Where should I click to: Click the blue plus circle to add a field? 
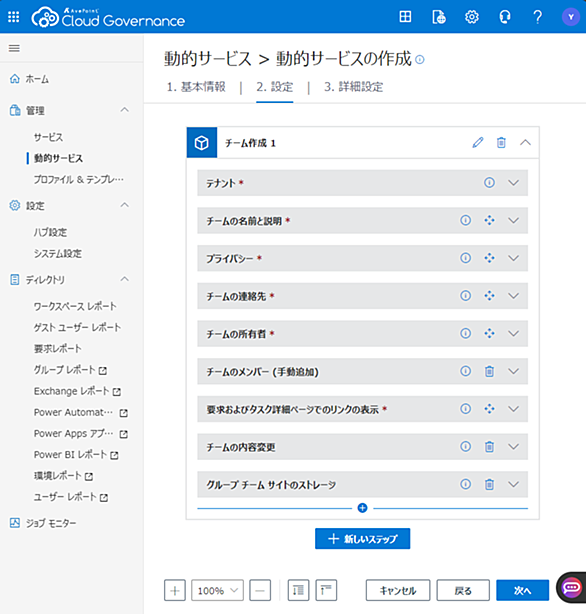(x=362, y=508)
